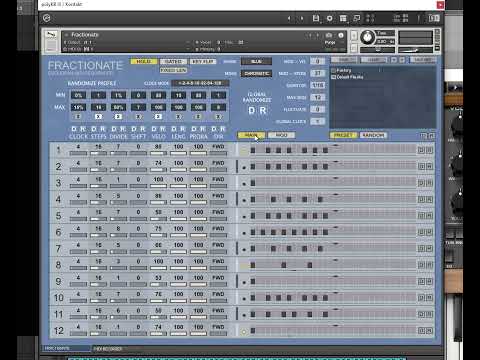The height and width of the screenshot is (360, 480).
Task: Toggle the GATED button
Action: point(173,61)
